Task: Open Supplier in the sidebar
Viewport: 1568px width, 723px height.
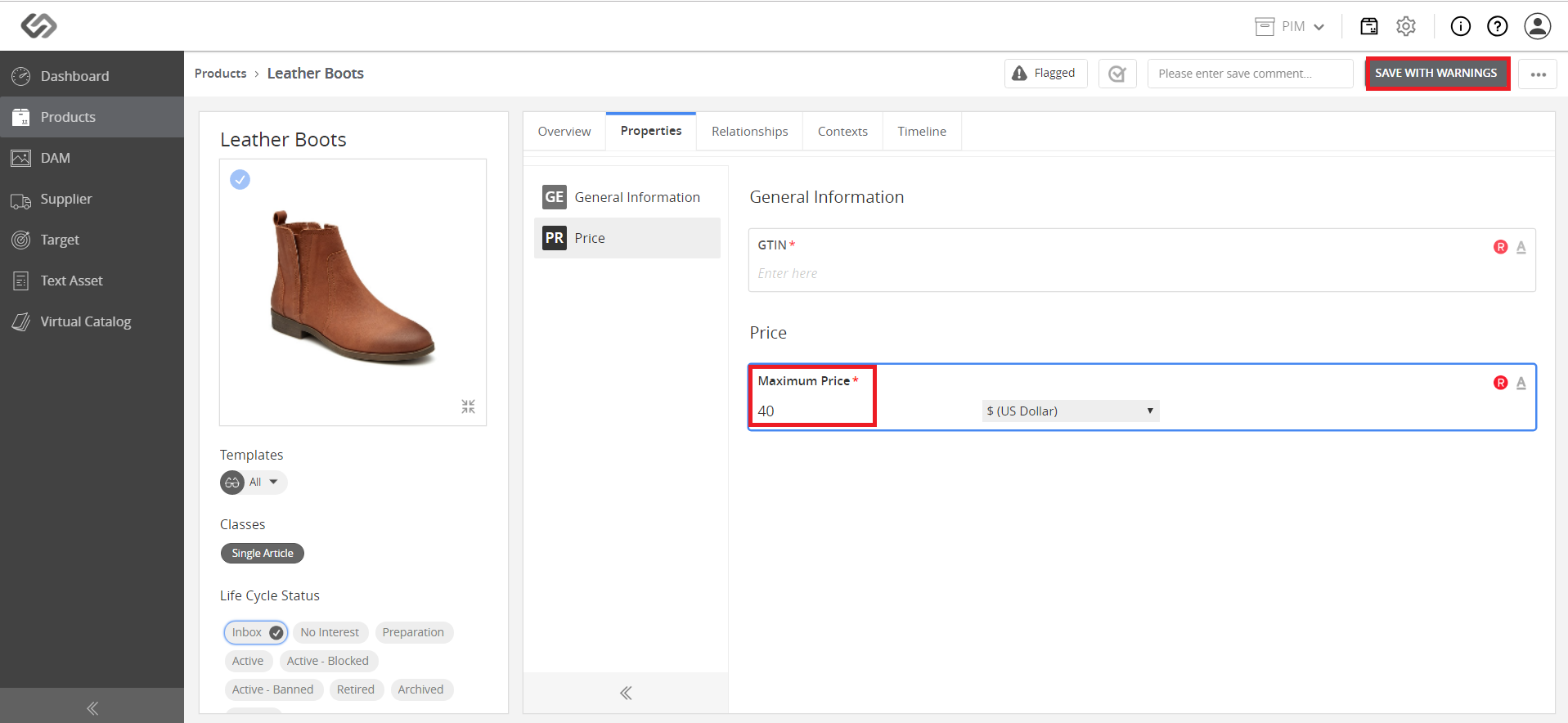Action: [x=92, y=199]
